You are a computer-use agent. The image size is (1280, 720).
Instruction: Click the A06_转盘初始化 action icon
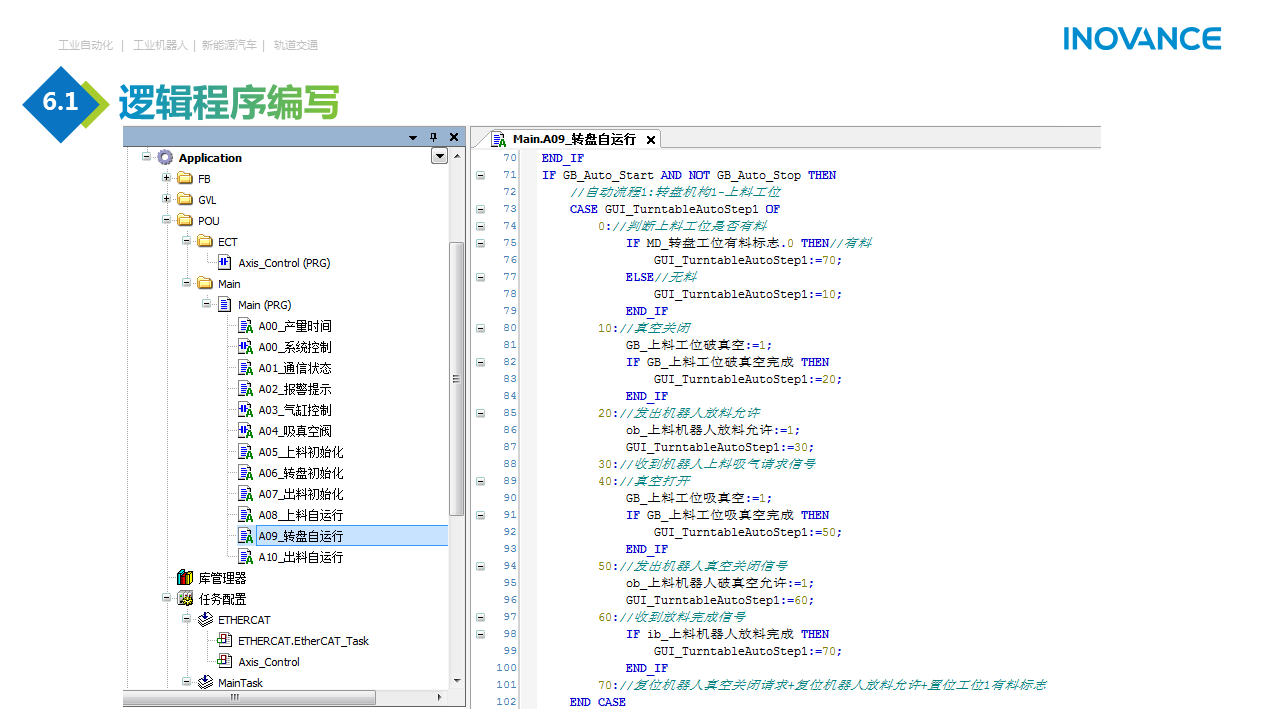245,472
